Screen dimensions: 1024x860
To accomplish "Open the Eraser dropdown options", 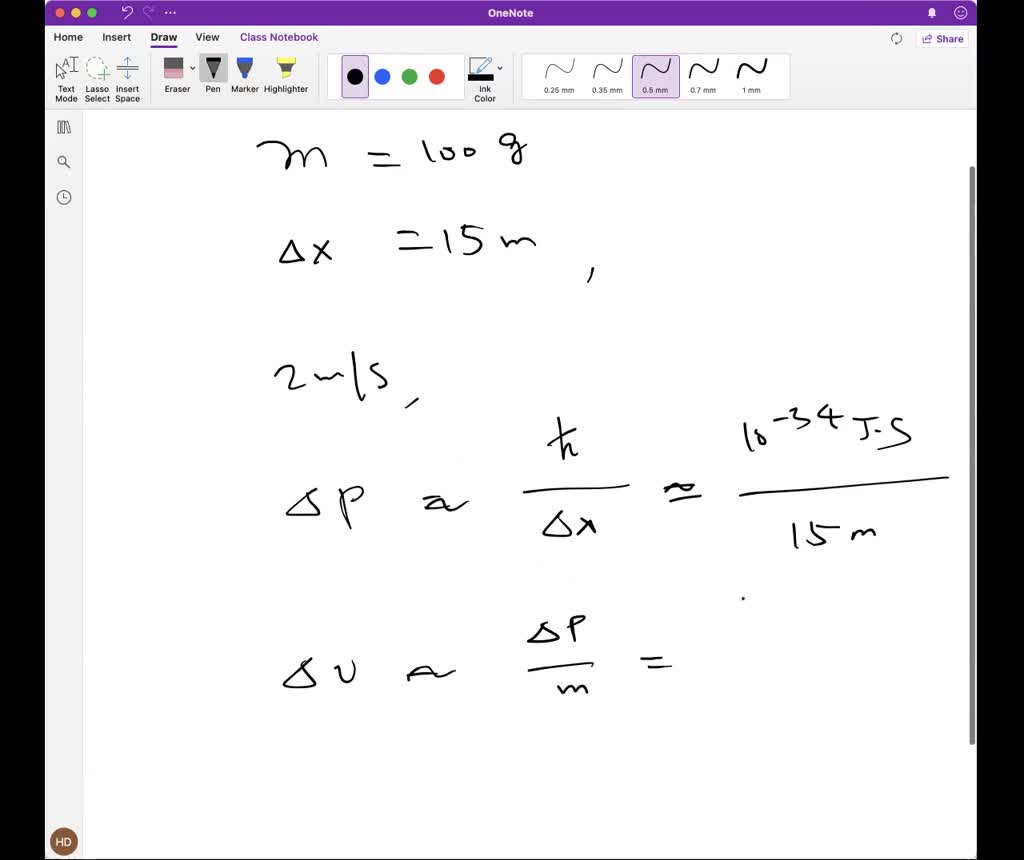I will [x=192, y=69].
